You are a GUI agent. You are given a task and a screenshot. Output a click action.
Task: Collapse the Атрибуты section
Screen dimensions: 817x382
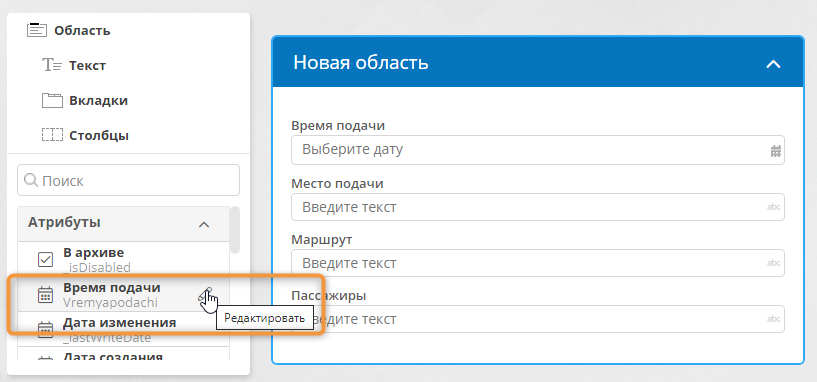[204, 225]
